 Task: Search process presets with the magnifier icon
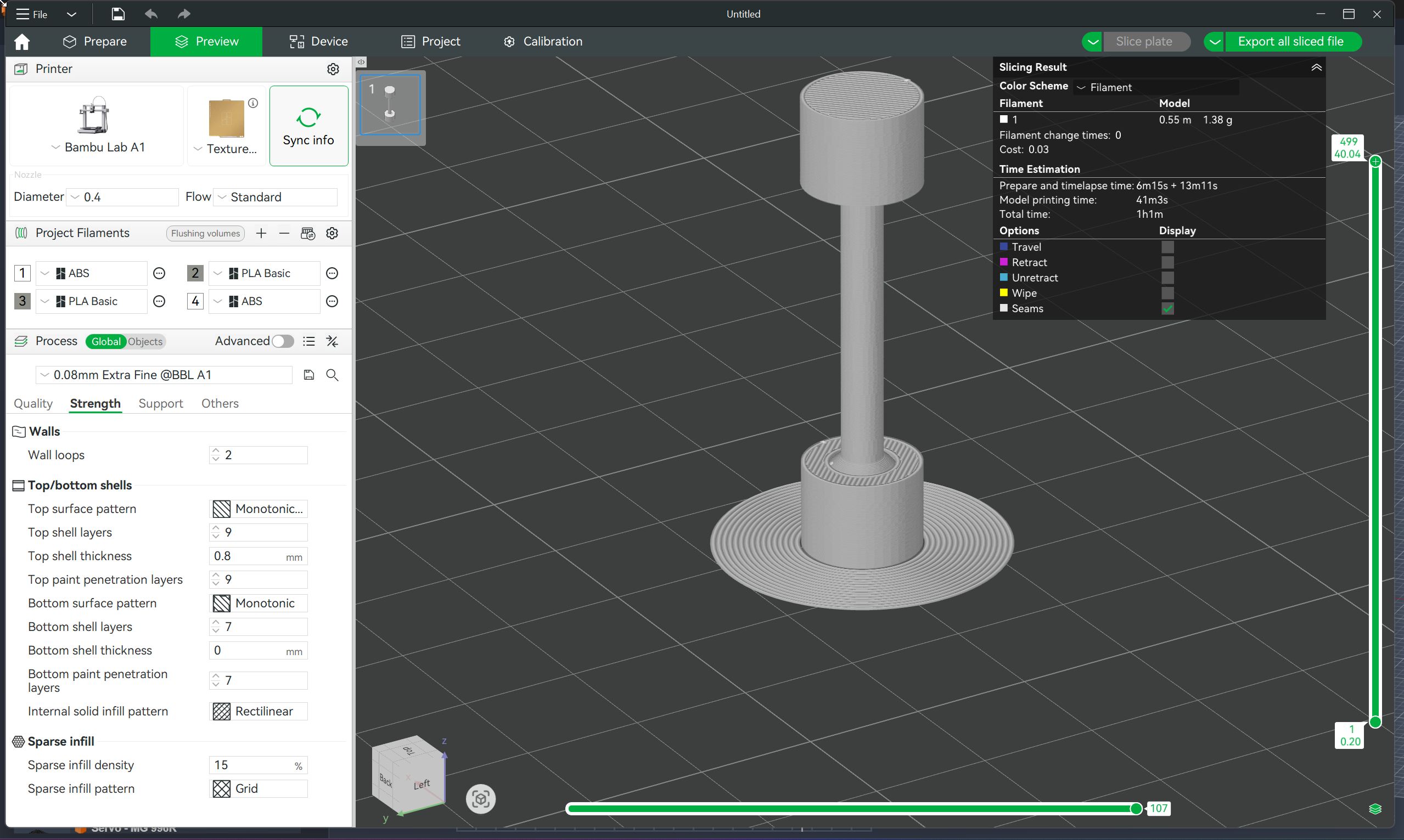coord(333,375)
